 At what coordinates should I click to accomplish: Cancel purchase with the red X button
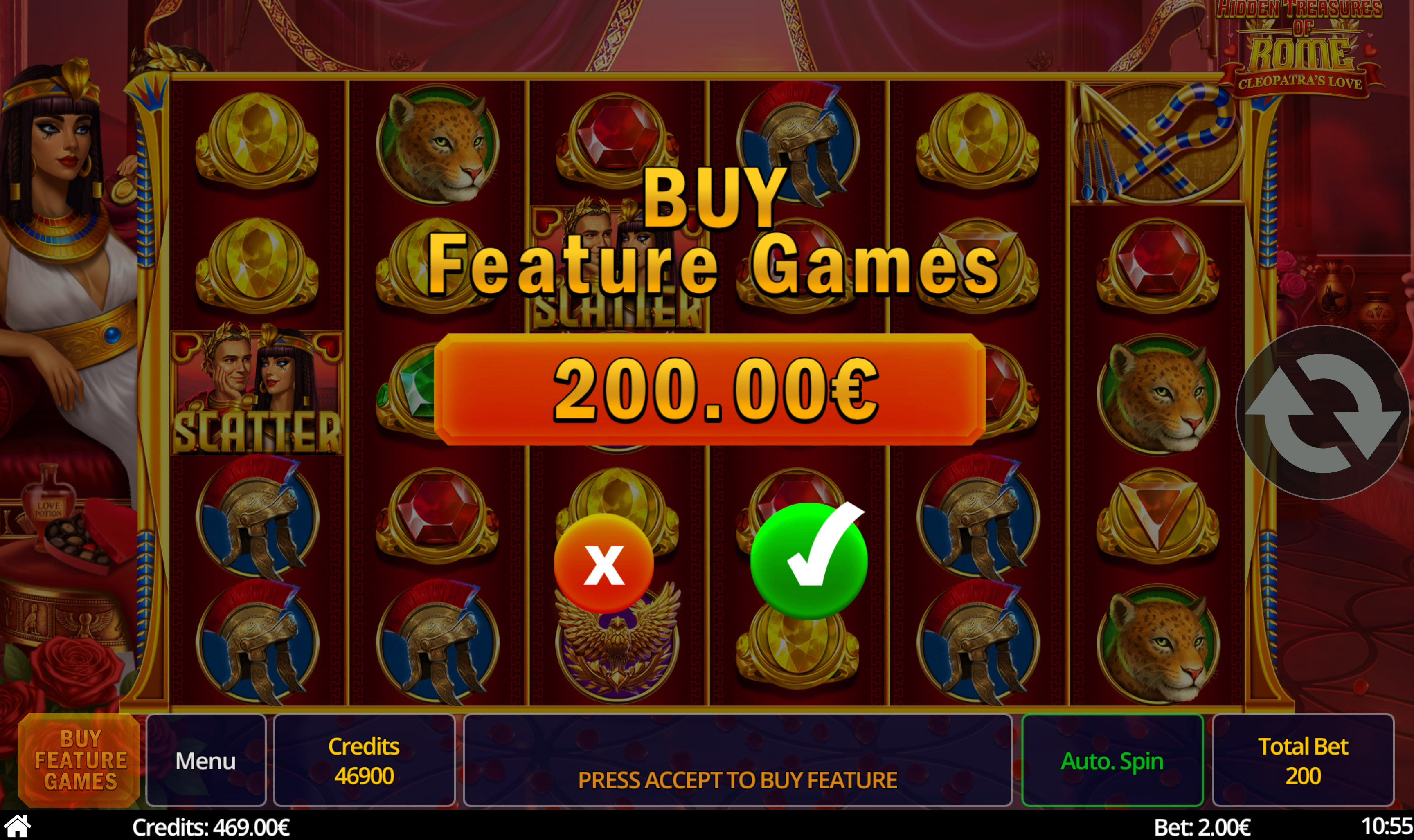[603, 564]
